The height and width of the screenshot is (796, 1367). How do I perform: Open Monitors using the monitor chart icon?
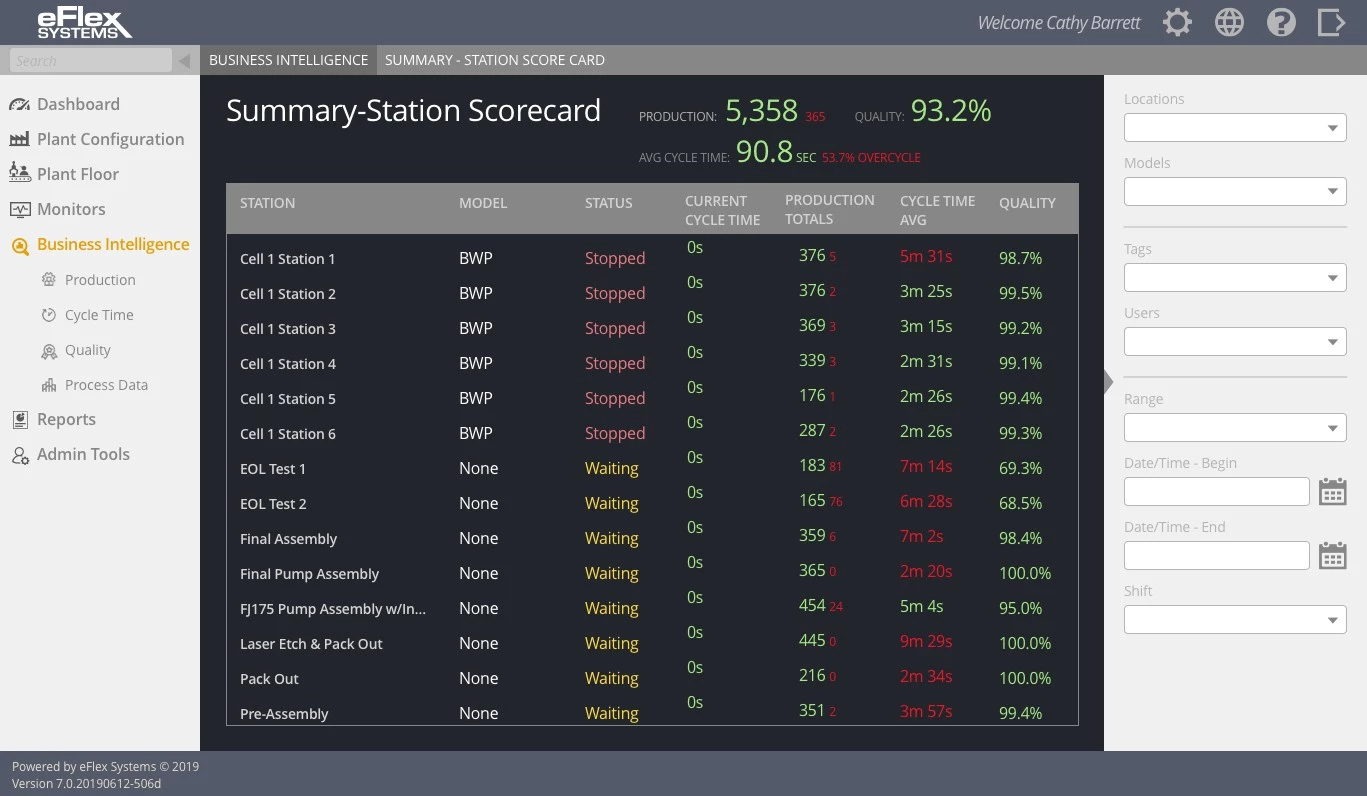[x=20, y=209]
